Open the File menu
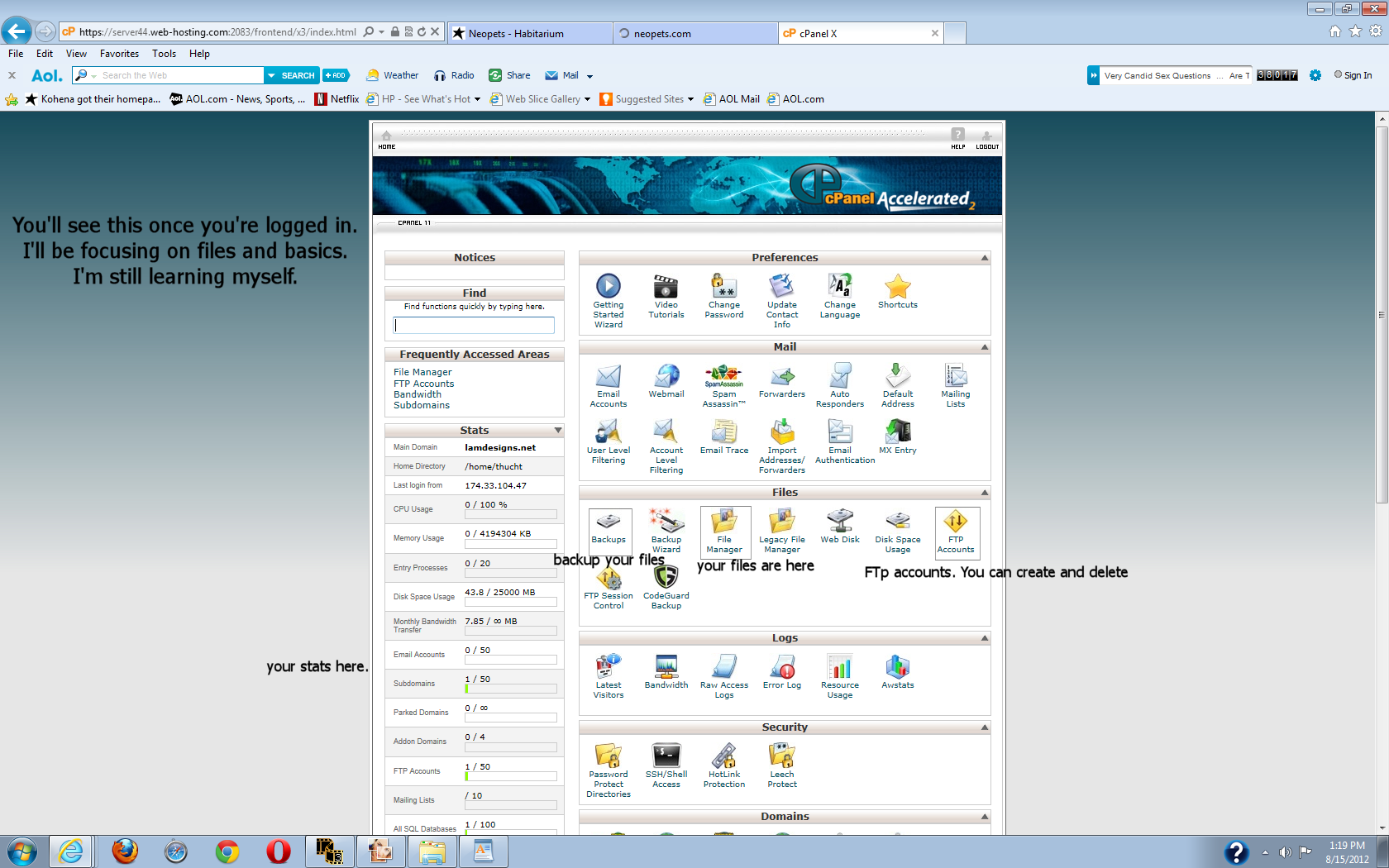Screen dimensions: 1389x868 [x=16, y=54]
